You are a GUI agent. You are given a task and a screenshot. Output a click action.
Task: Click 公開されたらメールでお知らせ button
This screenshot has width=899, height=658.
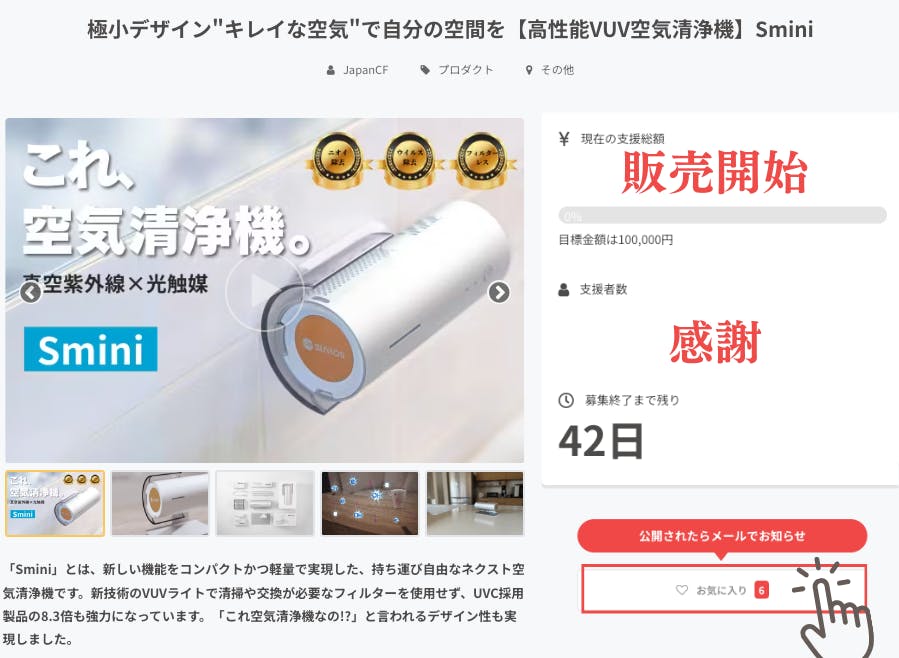(722, 536)
